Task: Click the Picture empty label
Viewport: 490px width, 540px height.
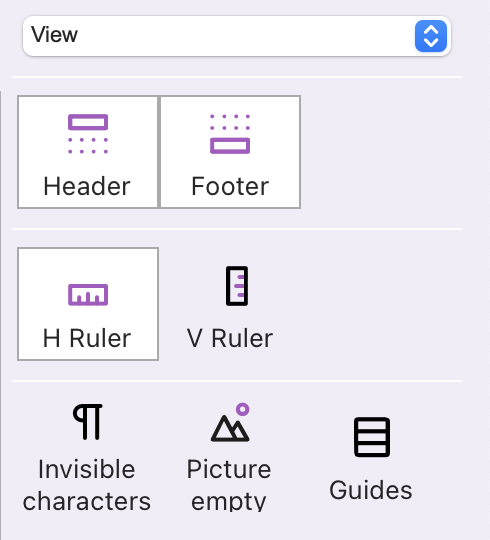Action: tap(229, 485)
